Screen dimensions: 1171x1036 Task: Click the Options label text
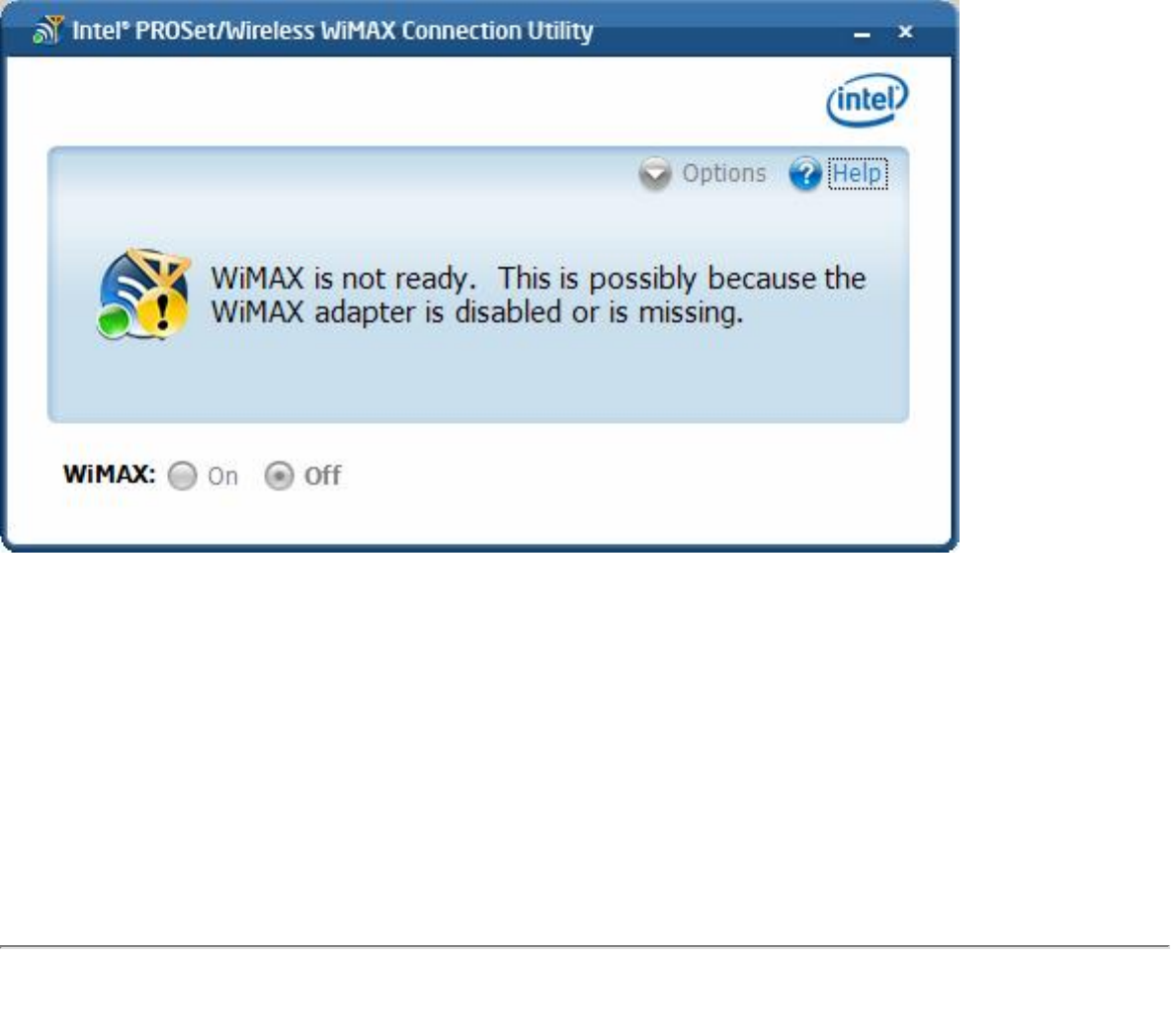point(723,173)
